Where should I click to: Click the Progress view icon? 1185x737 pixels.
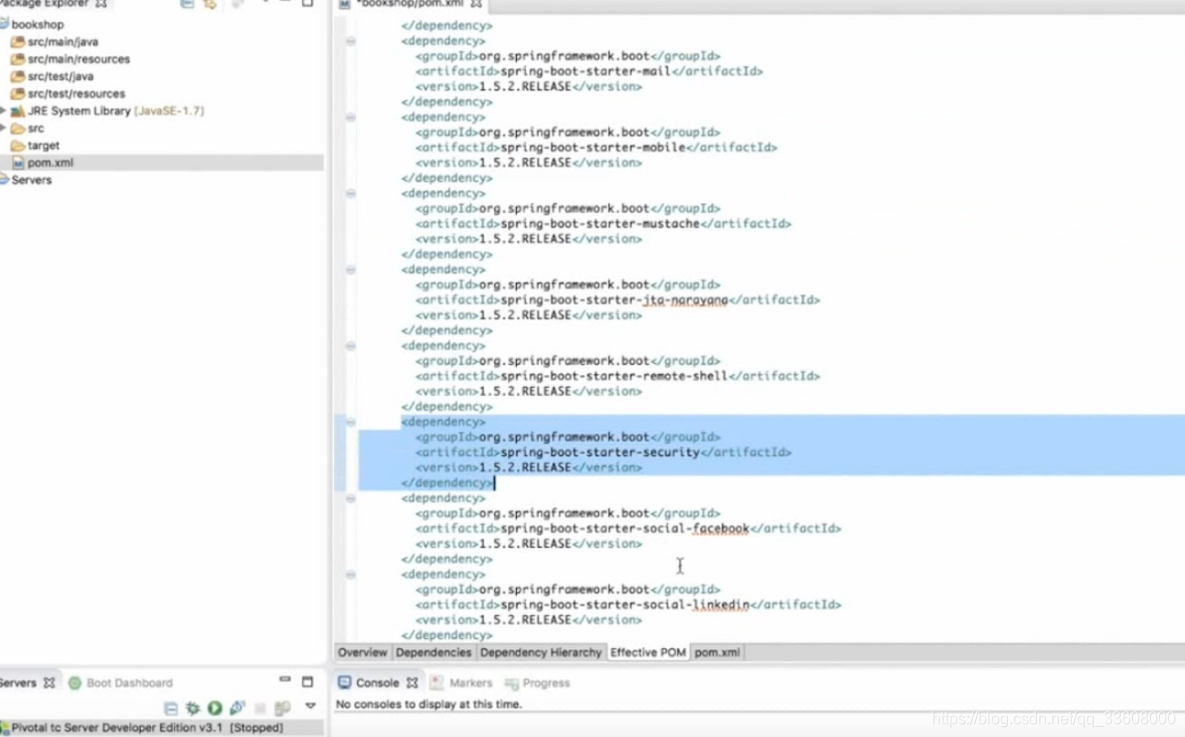512,683
